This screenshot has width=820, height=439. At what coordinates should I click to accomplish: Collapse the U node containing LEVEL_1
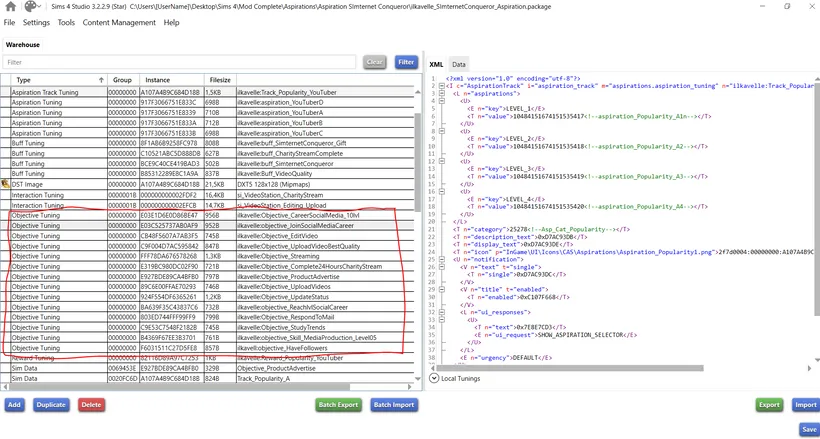coord(442,101)
